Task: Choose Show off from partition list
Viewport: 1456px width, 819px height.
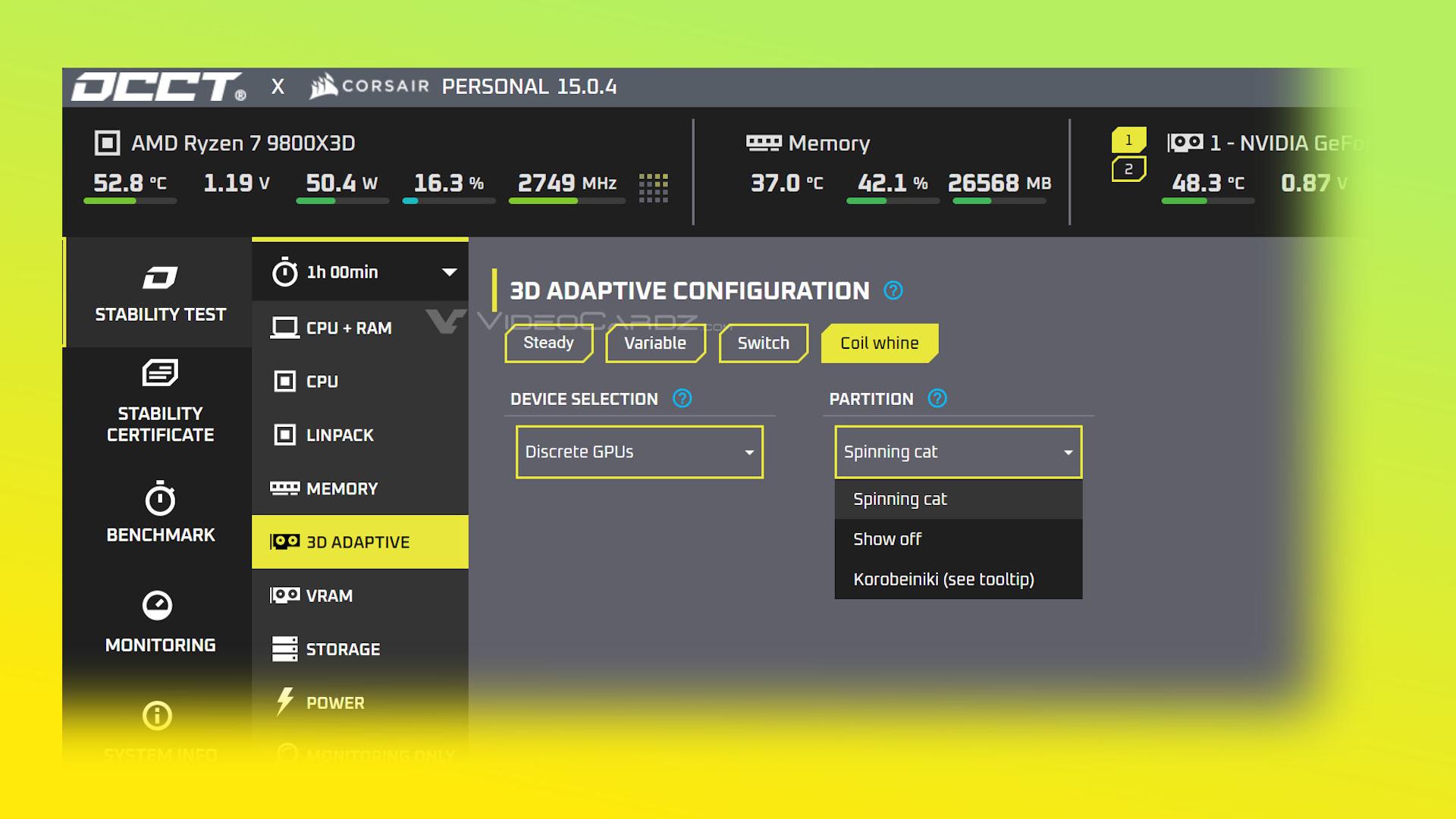Action: tap(887, 539)
